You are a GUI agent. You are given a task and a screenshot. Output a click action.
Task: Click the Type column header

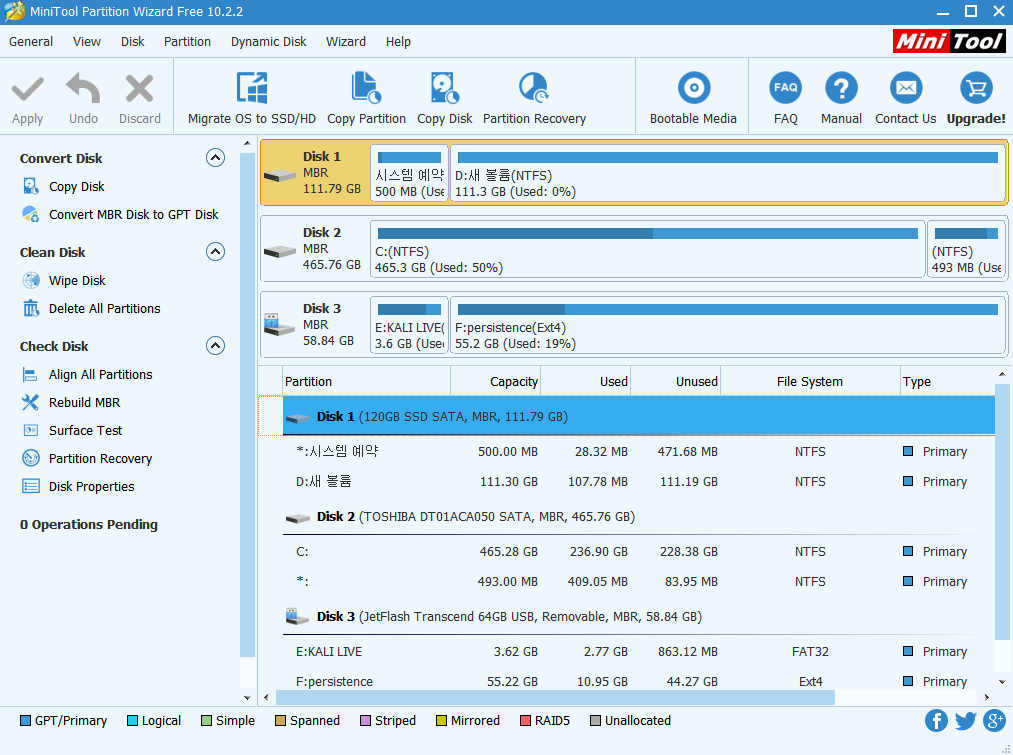point(947,382)
